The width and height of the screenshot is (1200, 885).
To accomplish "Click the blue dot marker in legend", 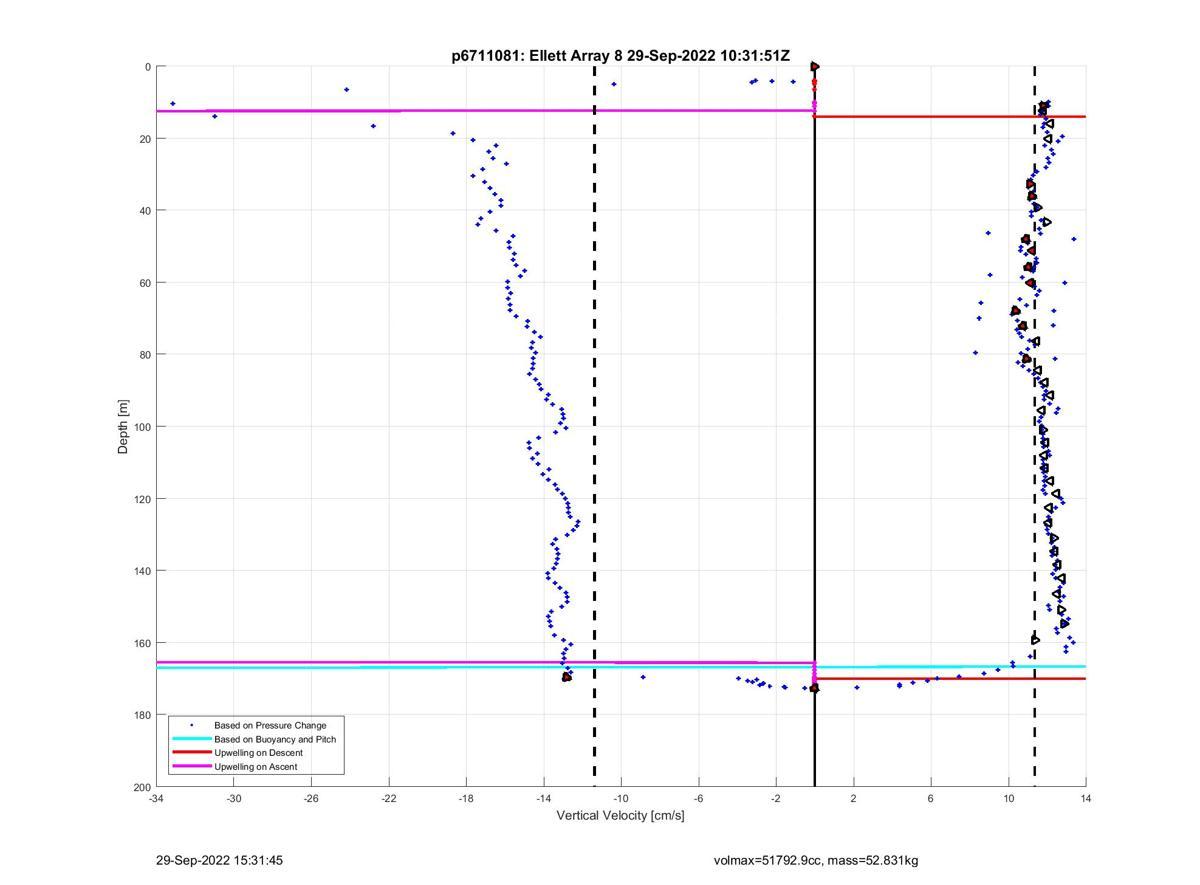I will point(191,725).
